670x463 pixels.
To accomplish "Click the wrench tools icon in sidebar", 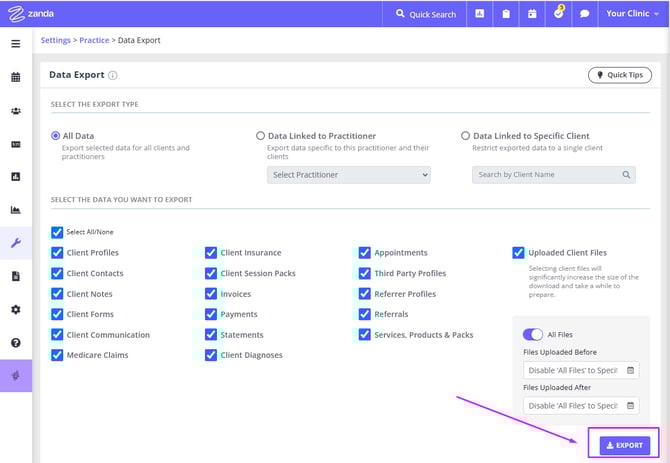I will 15,243.
